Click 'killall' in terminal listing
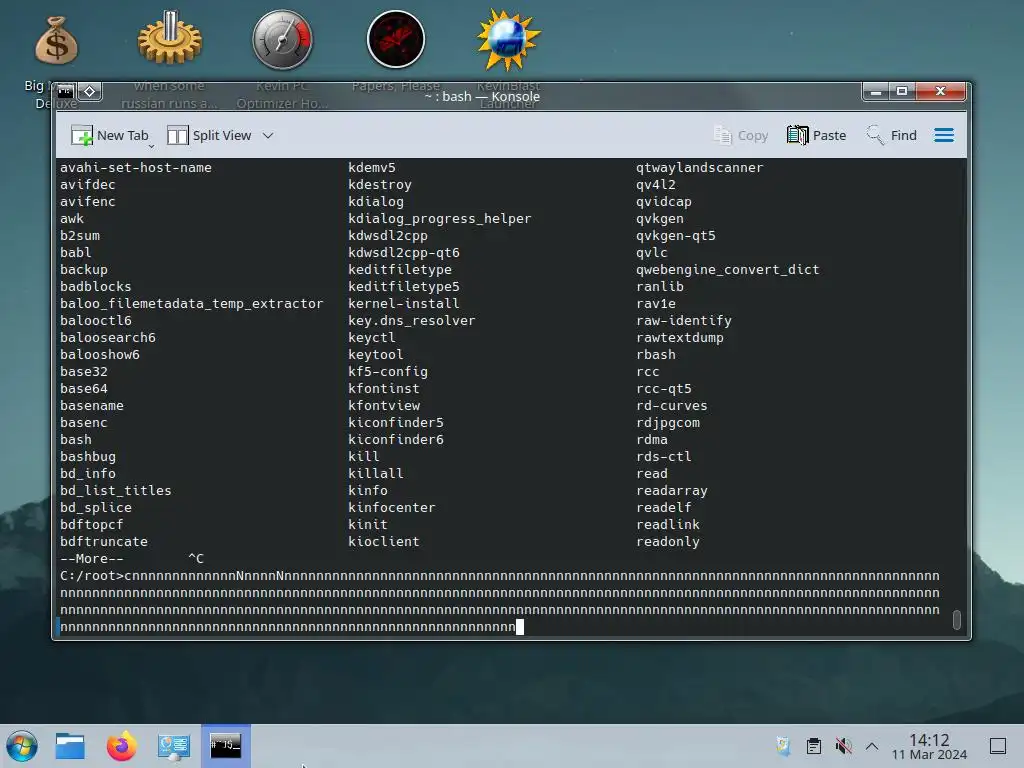This screenshot has width=1024, height=768. [x=376, y=473]
